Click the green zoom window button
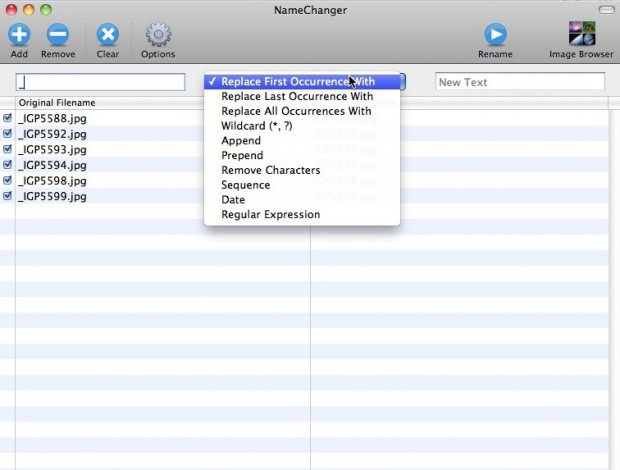Screen dimensions: 620x470 46,9
